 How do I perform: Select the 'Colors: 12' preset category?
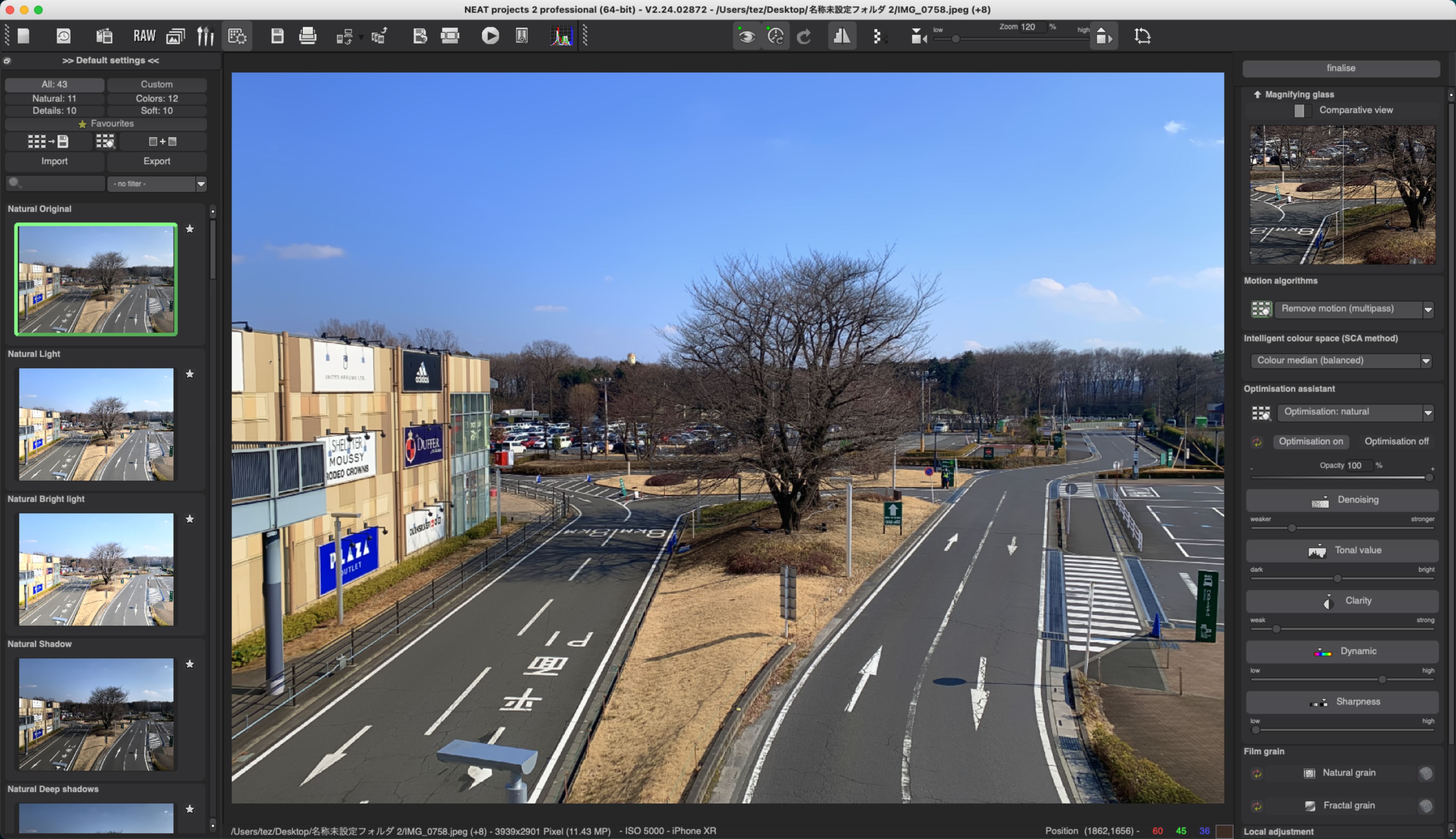[157, 98]
